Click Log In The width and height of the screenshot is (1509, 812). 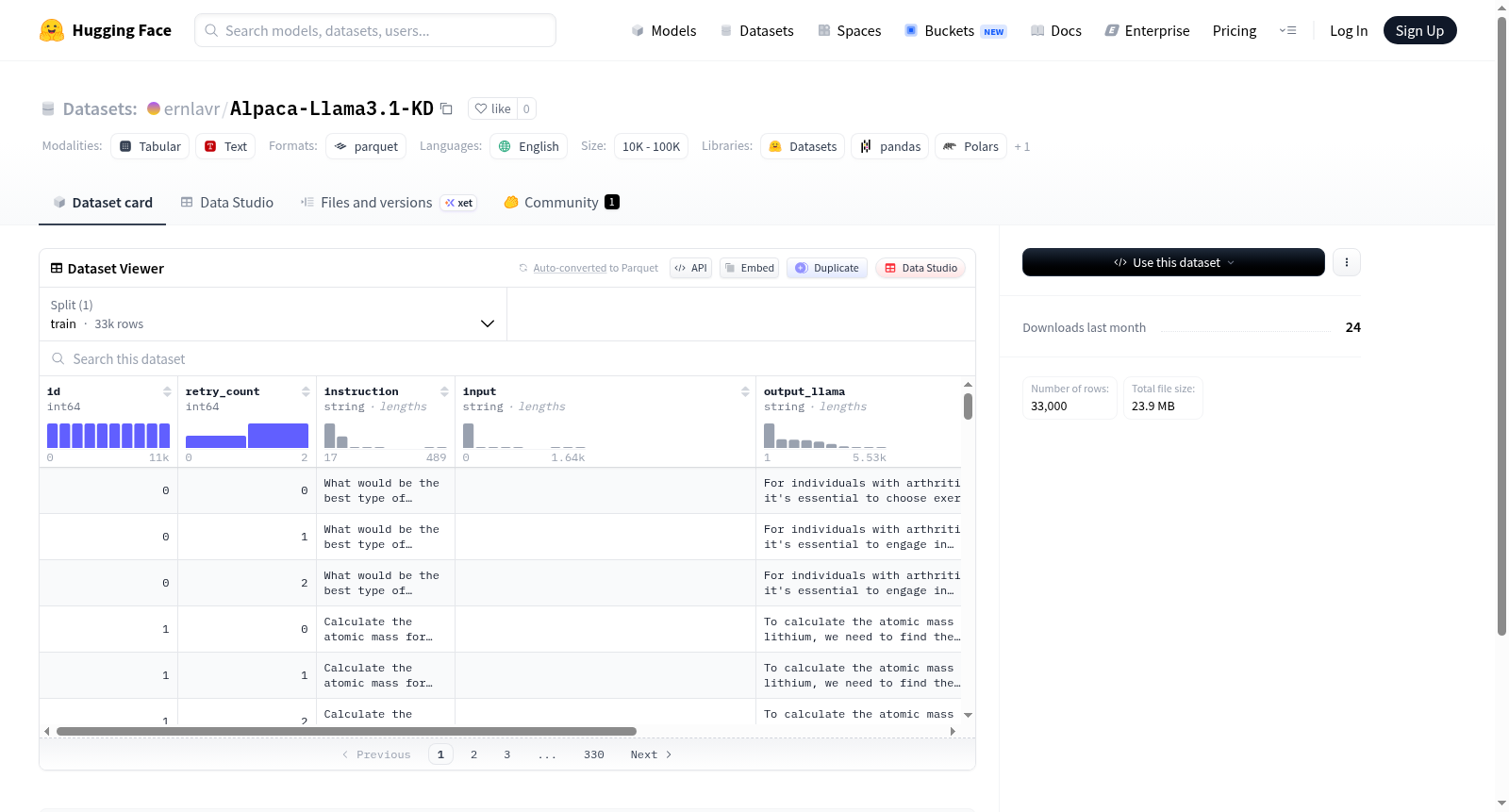(x=1349, y=30)
